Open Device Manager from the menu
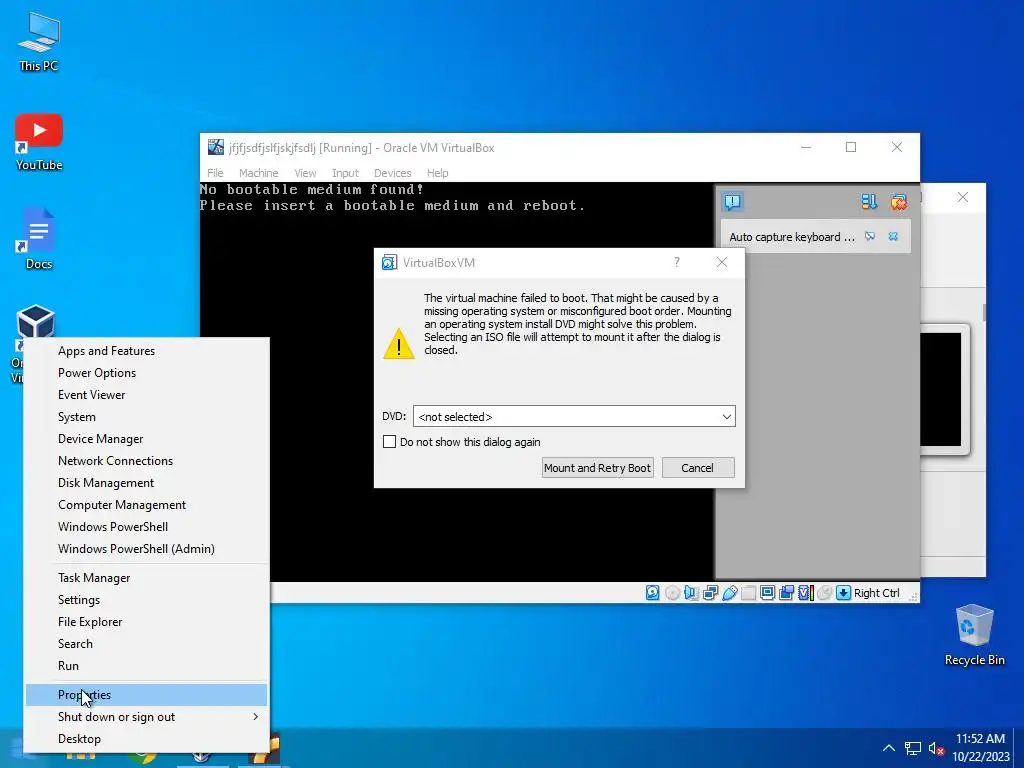The height and width of the screenshot is (768, 1024). [146, 439]
